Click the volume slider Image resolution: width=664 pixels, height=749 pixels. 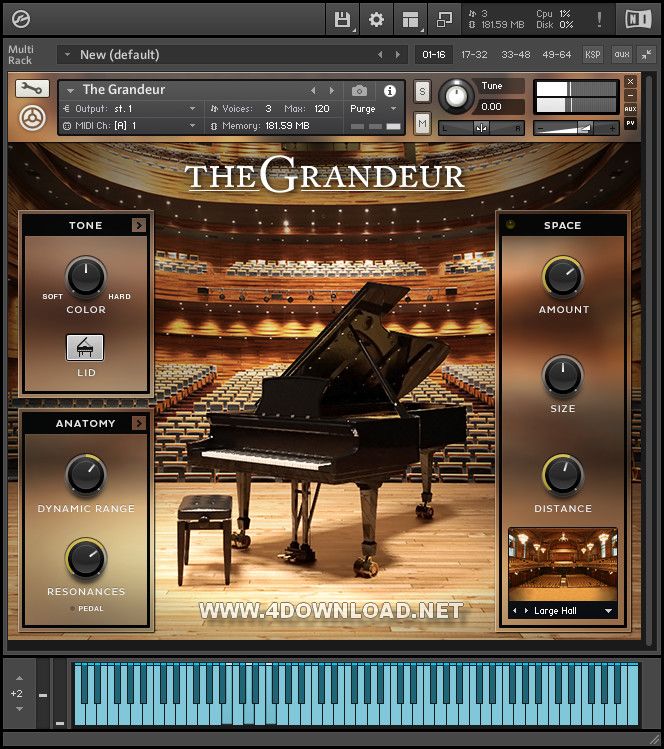(x=576, y=128)
